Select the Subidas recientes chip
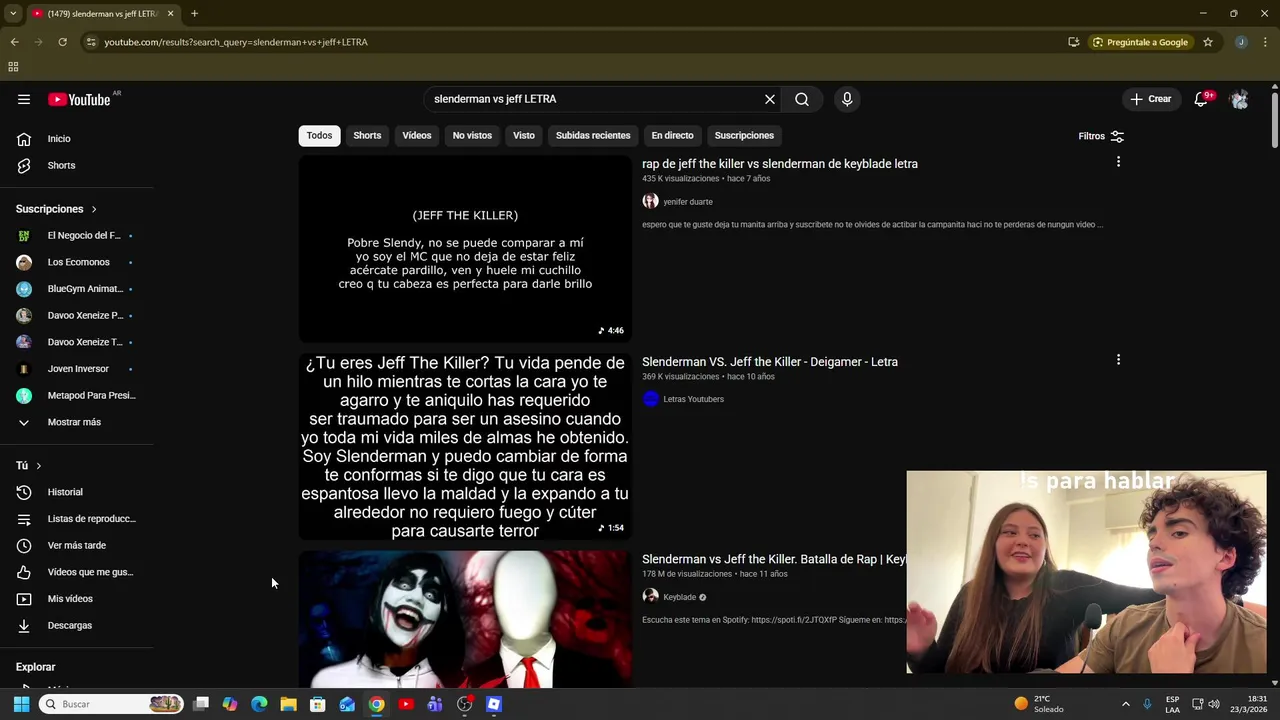This screenshot has height=720, width=1280. pyautogui.click(x=593, y=135)
